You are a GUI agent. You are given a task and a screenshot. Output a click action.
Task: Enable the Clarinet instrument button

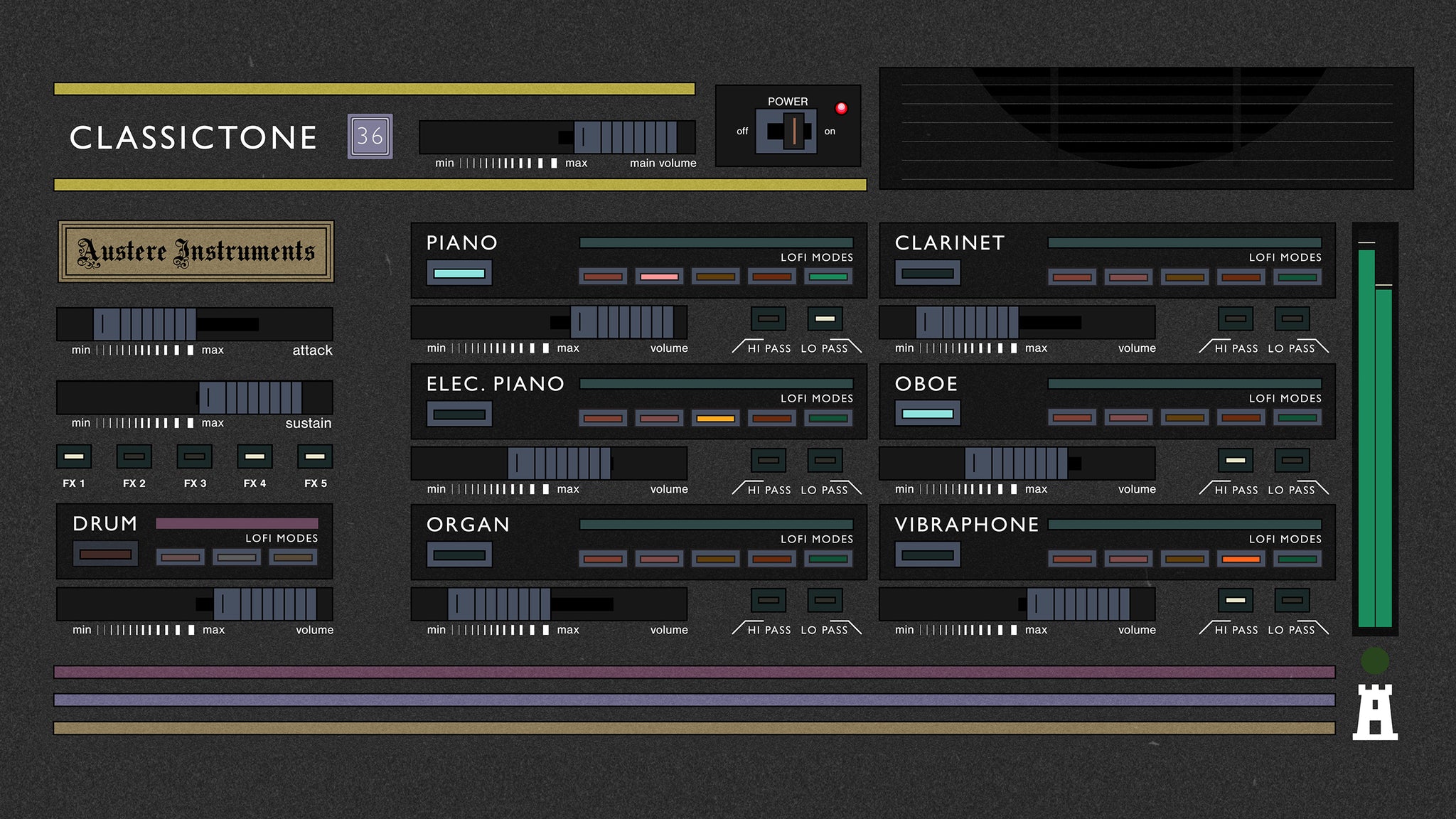tap(927, 273)
